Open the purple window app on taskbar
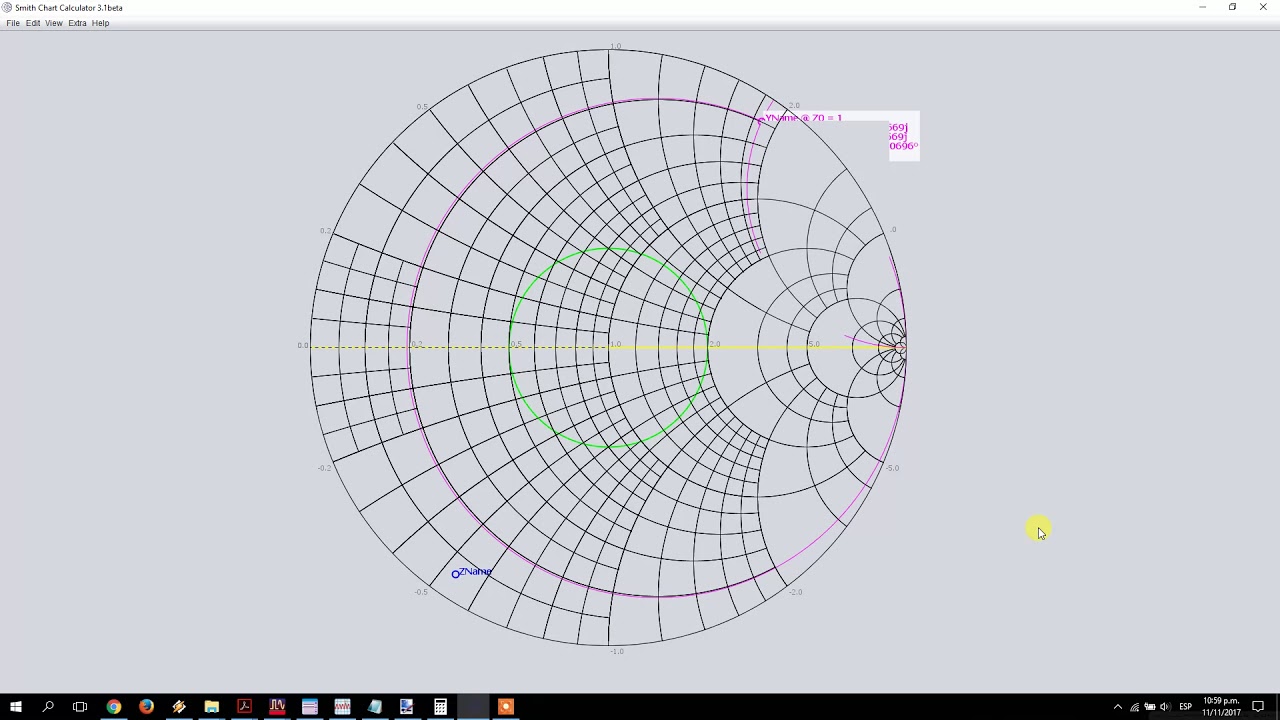The width and height of the screenshot is (1280, 720). point(309,707)
